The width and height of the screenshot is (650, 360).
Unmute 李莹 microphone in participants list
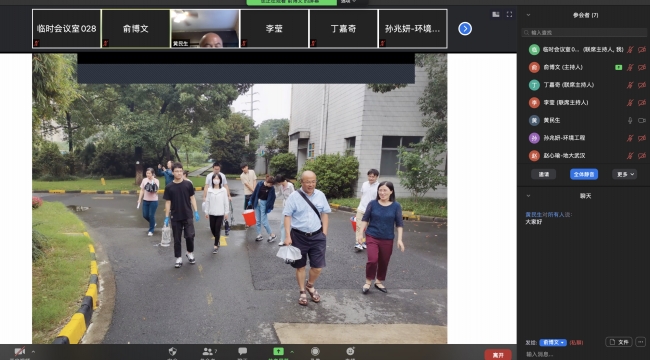(630, 103)
